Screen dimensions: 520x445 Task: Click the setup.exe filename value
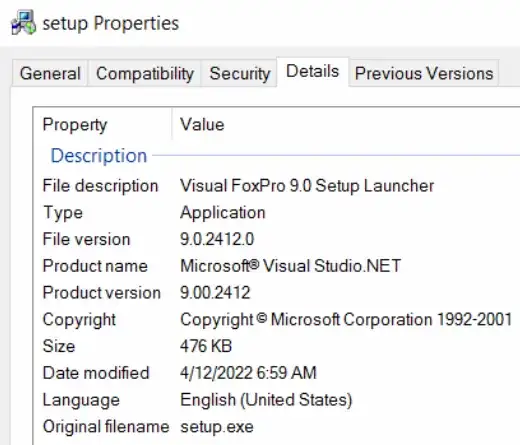pyautogui.click(x=217, y=427)
